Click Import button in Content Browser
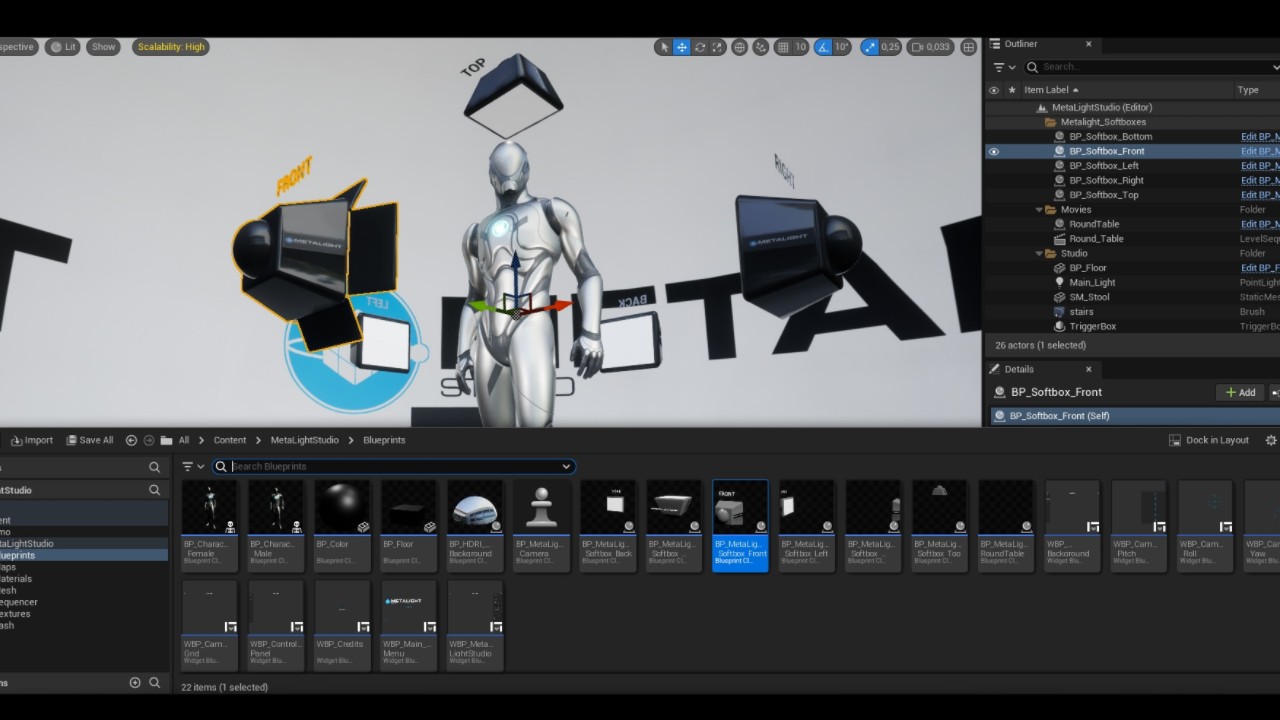This screenshot has width=1280, height=720. coord(32,440)
